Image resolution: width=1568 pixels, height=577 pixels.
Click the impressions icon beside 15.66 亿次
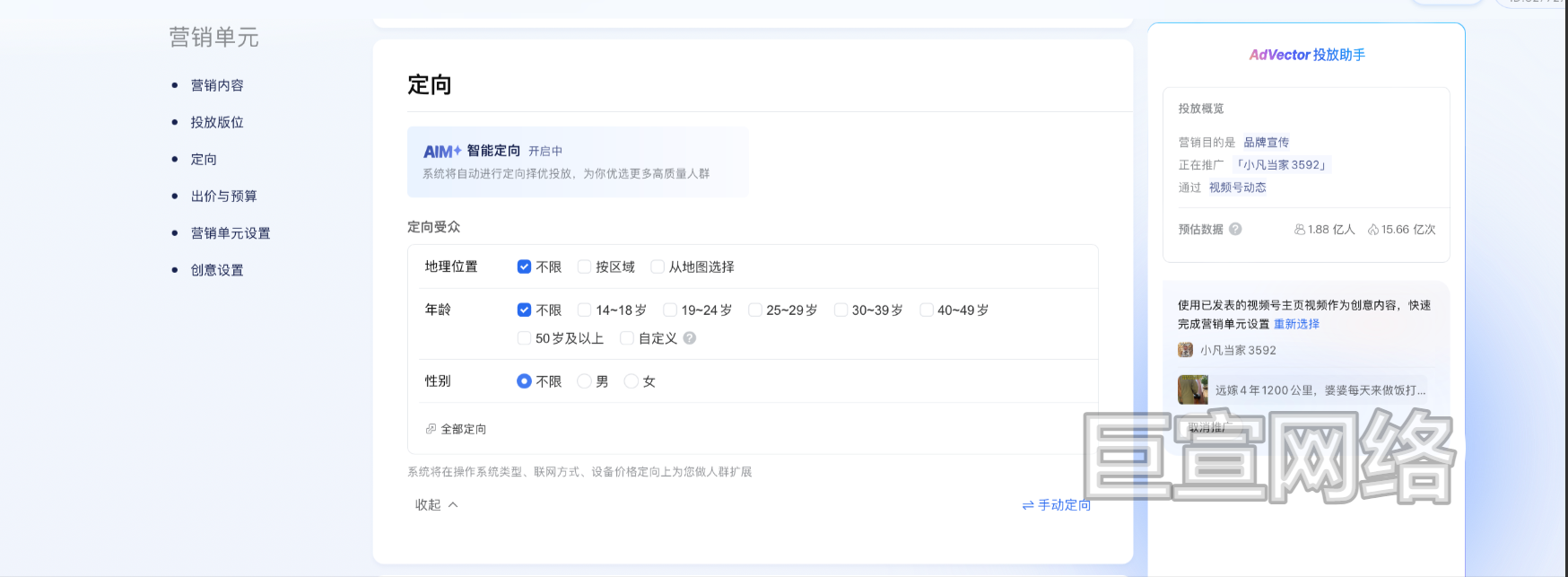coord(1373,230)
